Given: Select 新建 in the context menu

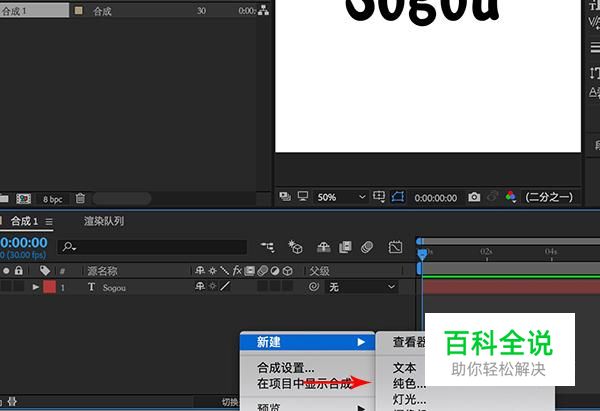Looking at the screenshot, I should pos(307,342).
